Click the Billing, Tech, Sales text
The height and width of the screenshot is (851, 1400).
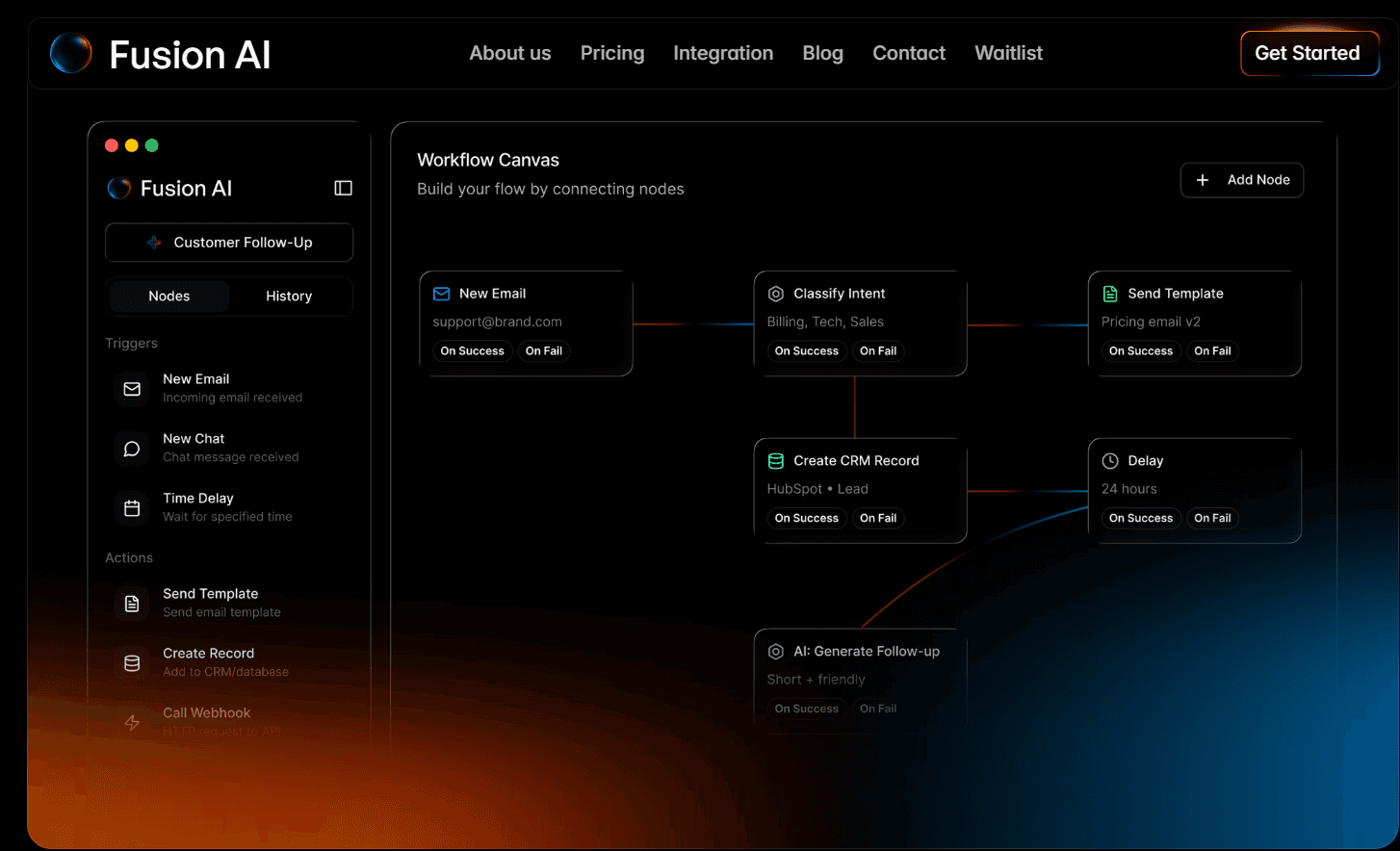tap(825, 322)
